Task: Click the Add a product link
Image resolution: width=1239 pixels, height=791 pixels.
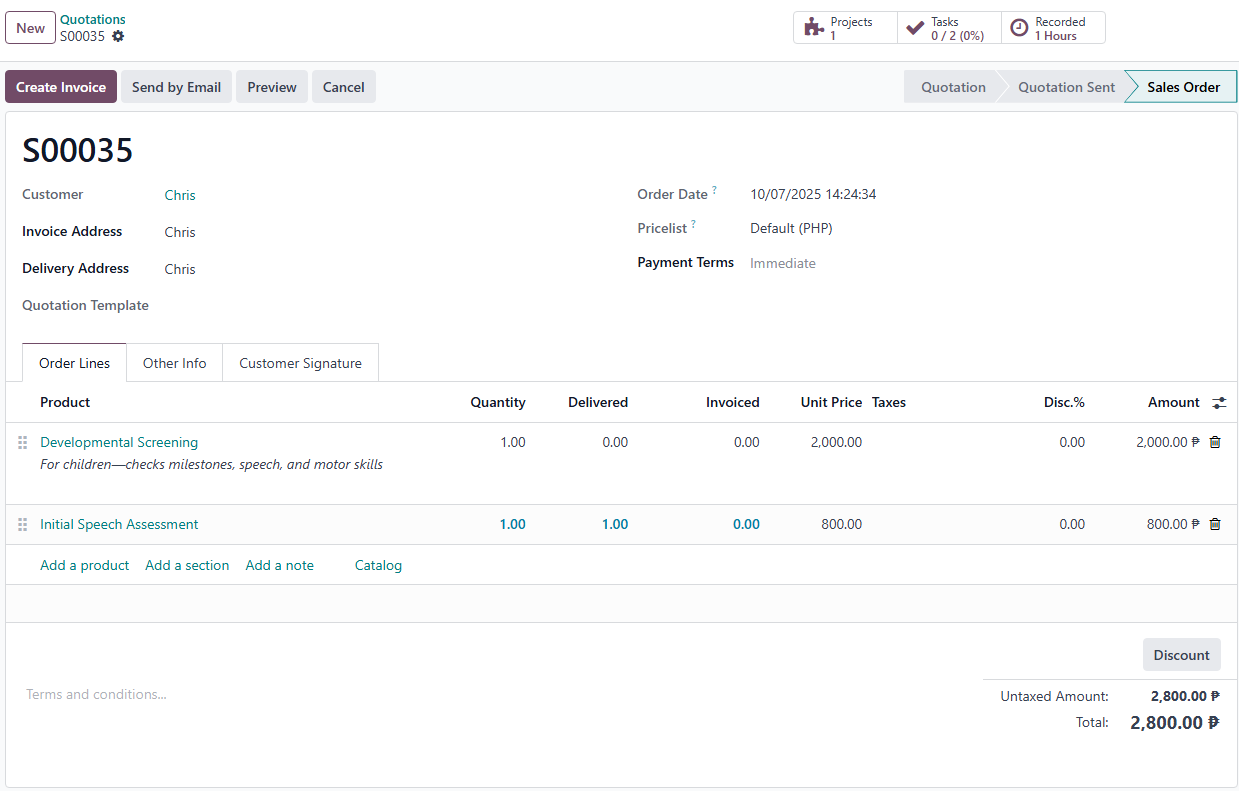Action: (85, 565)
